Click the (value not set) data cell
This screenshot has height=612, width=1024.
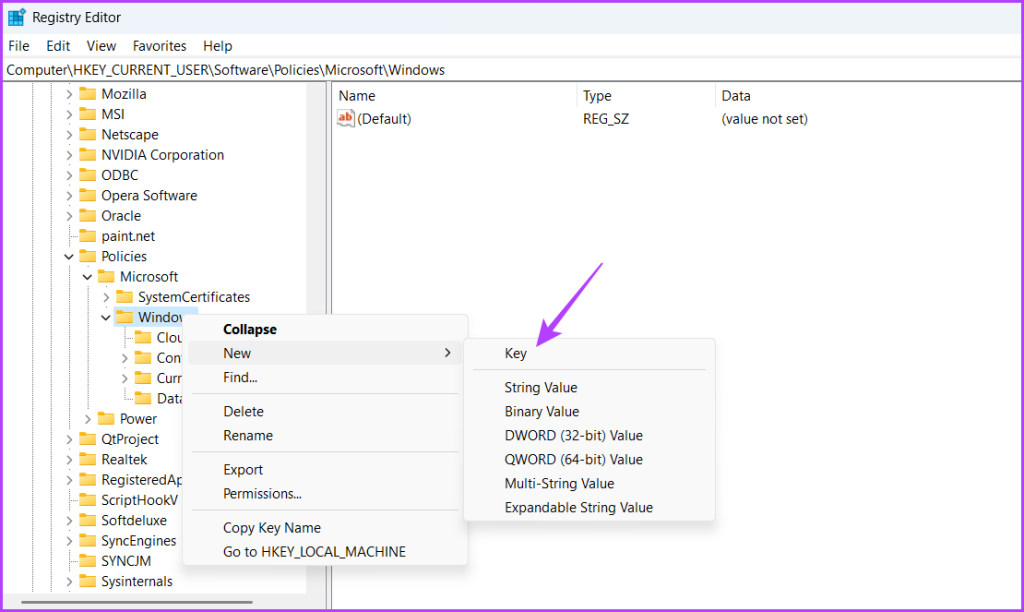click(x=764, y=119)
